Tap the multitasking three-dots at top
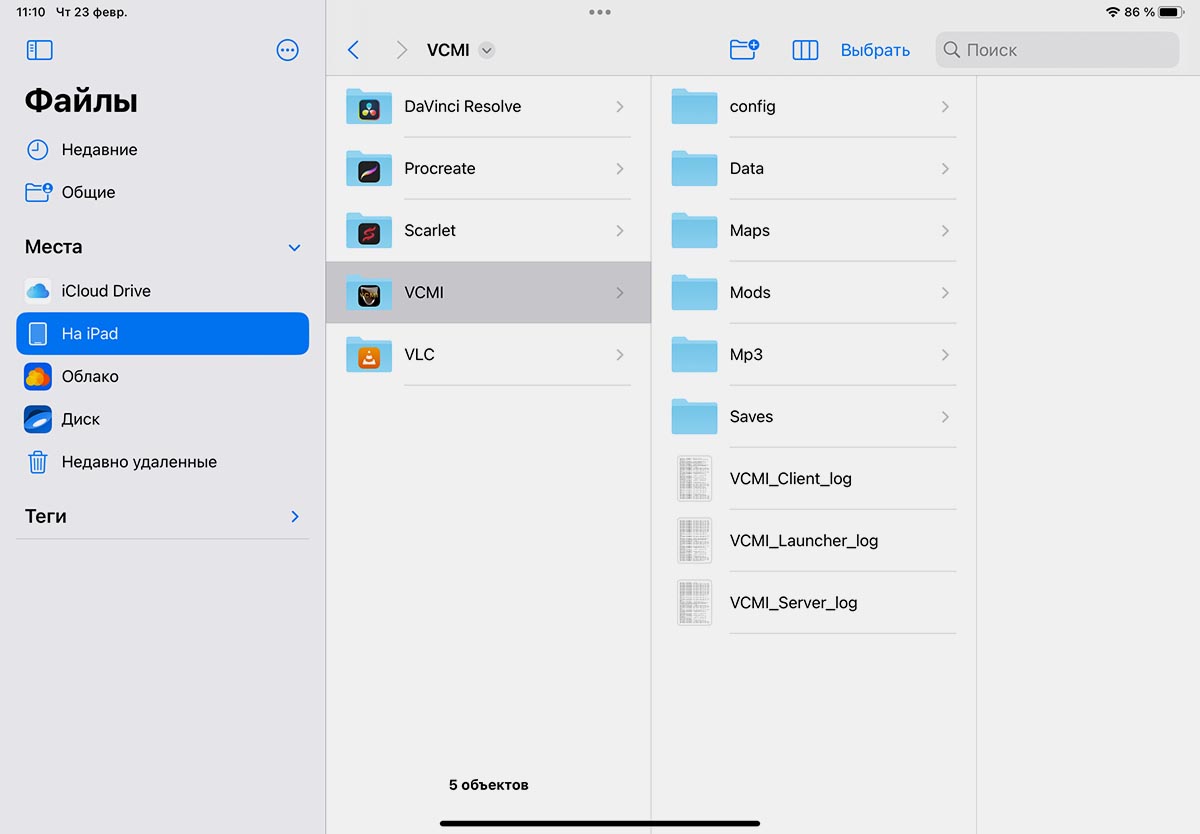Image resolution: width=1200 pixels, height=834 pixels. (600, 12)
